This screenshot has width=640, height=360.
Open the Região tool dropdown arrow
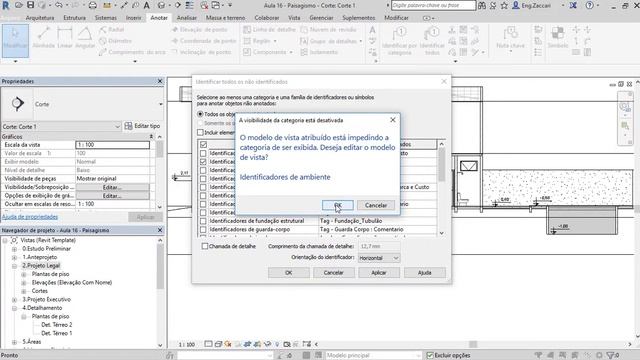[x=275, y=41]
